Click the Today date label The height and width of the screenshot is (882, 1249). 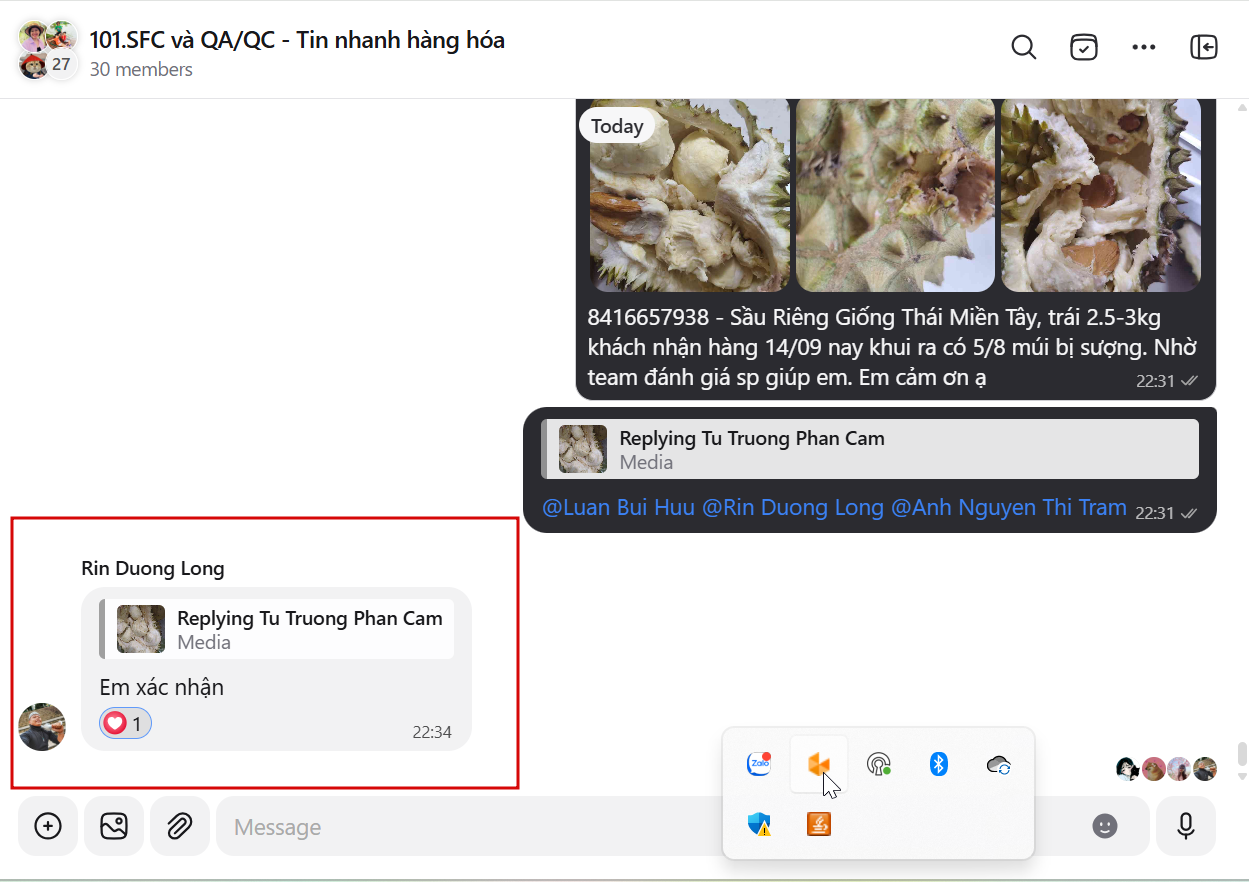[617, 126]
